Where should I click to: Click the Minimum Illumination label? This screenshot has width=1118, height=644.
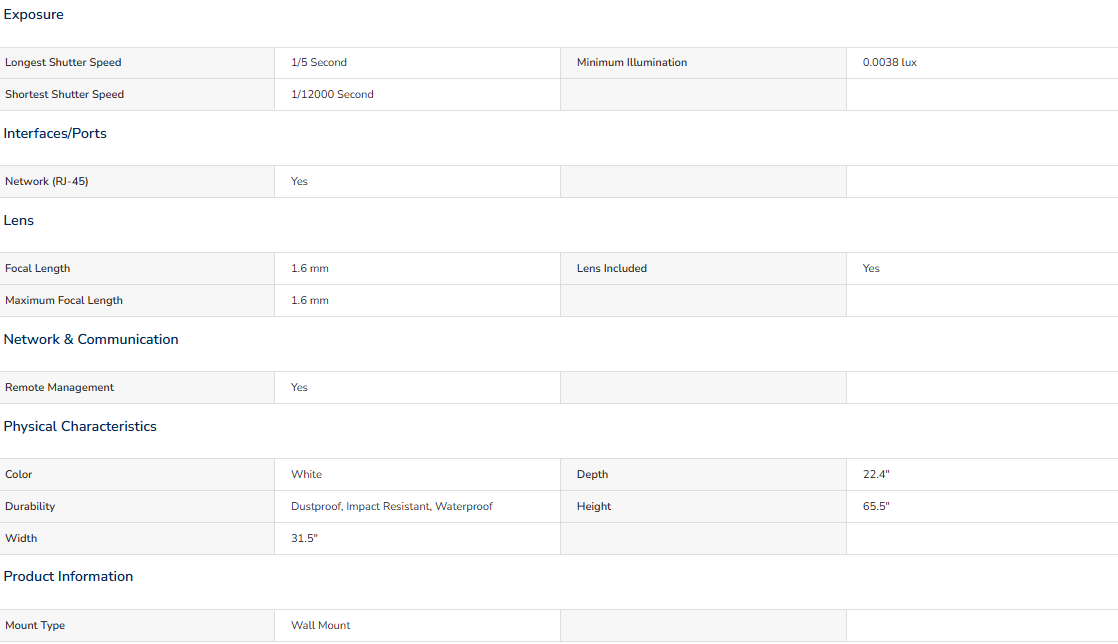[x=632, y=63]
